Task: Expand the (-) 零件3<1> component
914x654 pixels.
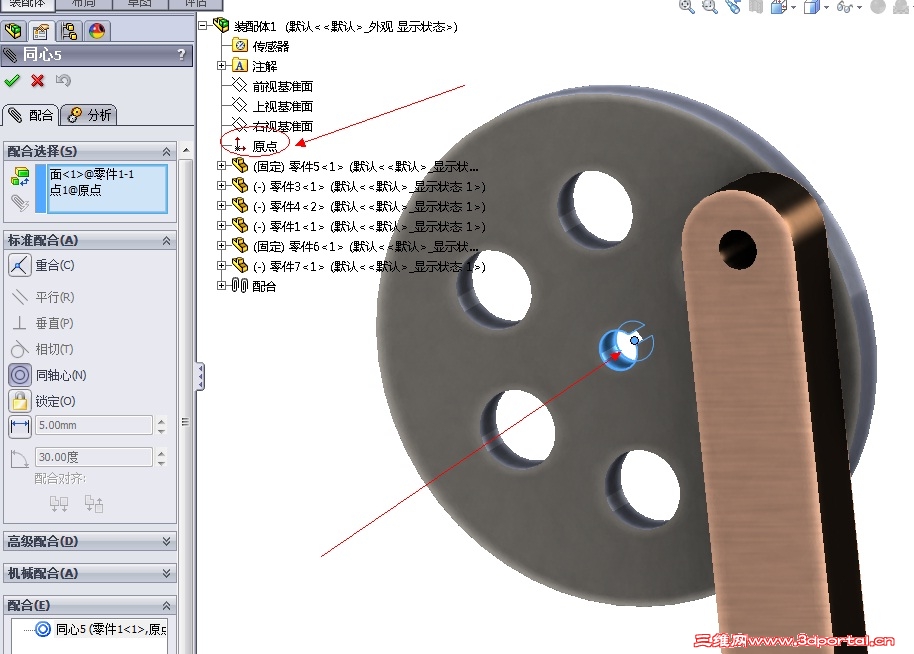Action: click(222, 186)
